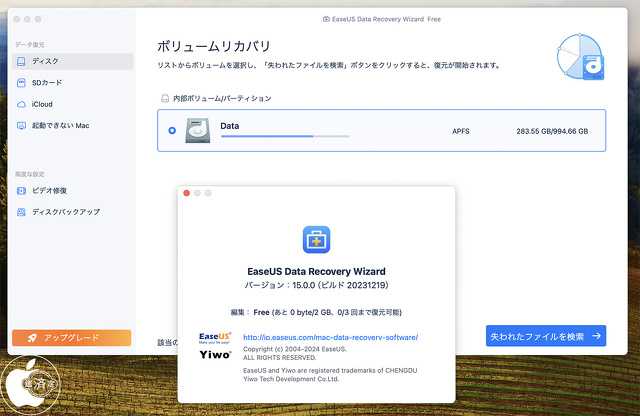
Task: Click the 高度な設定 sidebar header
Action: (x=30, y=174)
